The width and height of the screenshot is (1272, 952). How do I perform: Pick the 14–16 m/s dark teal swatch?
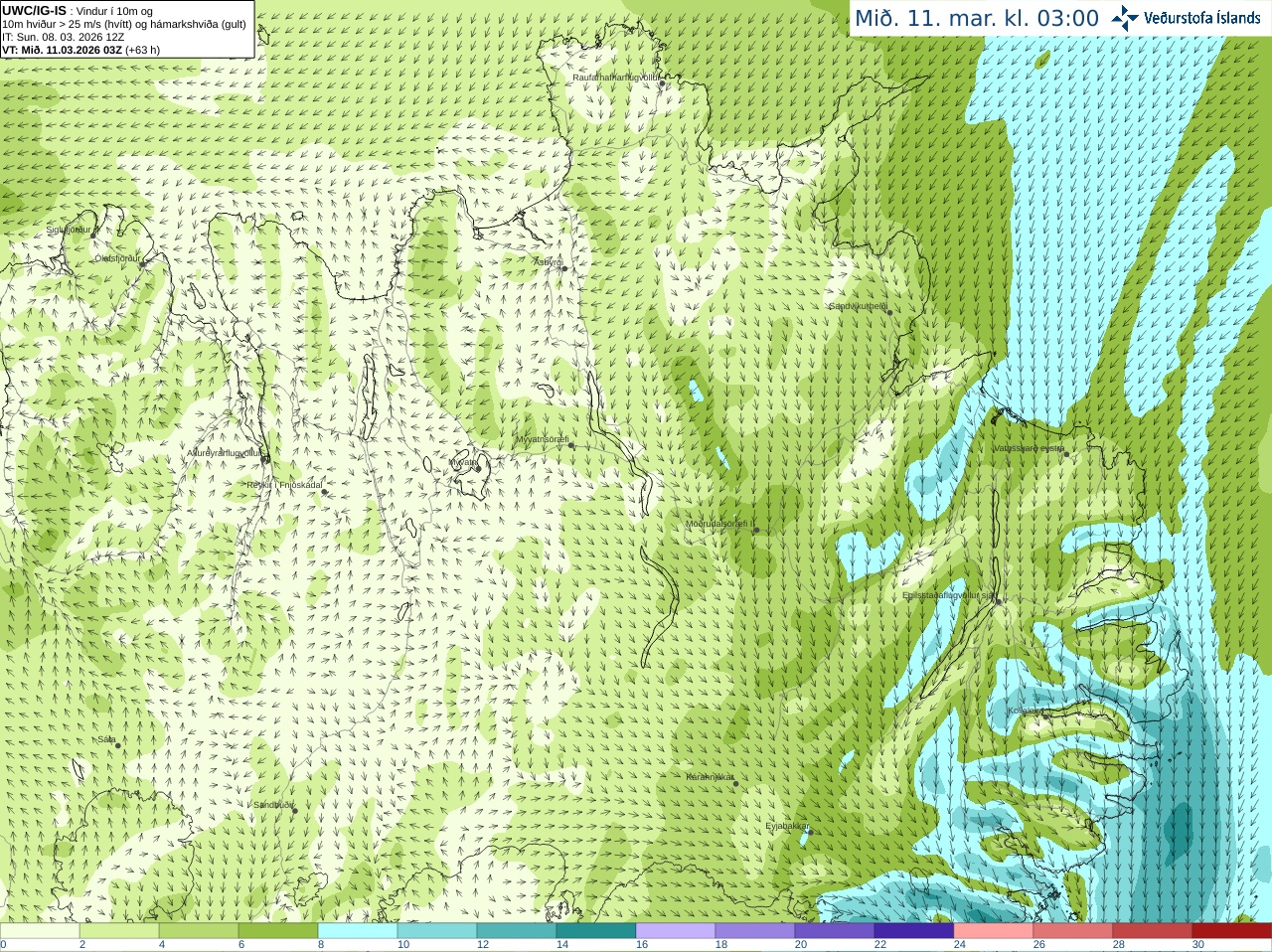coord(596,931)
